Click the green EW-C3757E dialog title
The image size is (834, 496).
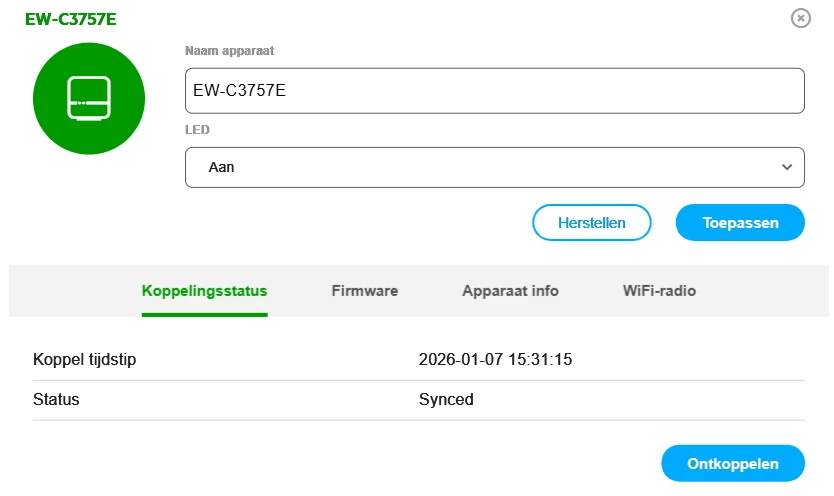click(x=71, y=19)
